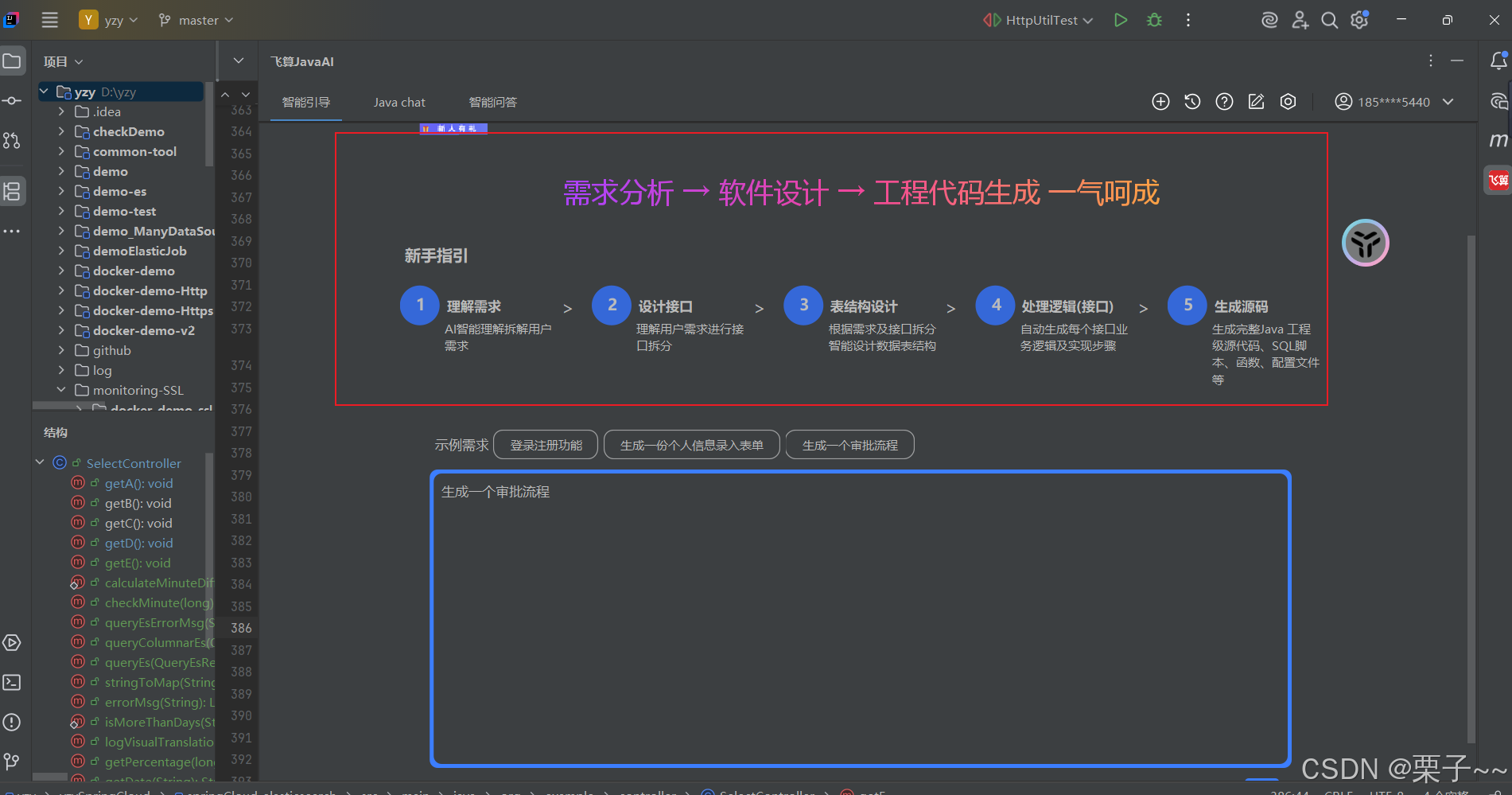
Task: Open the yzy project dropdown
Action: click(109, 20)
